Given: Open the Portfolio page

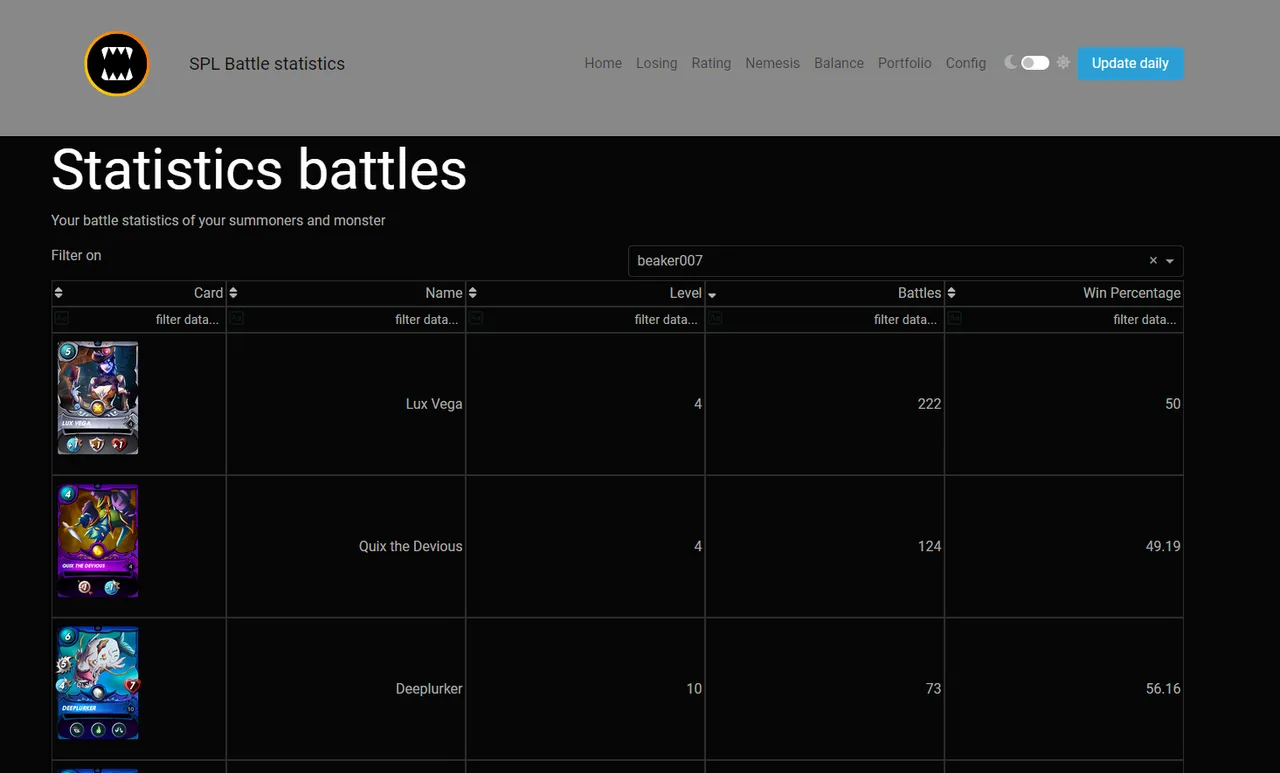Looking at the screenshot, I should tap(905, 63).
